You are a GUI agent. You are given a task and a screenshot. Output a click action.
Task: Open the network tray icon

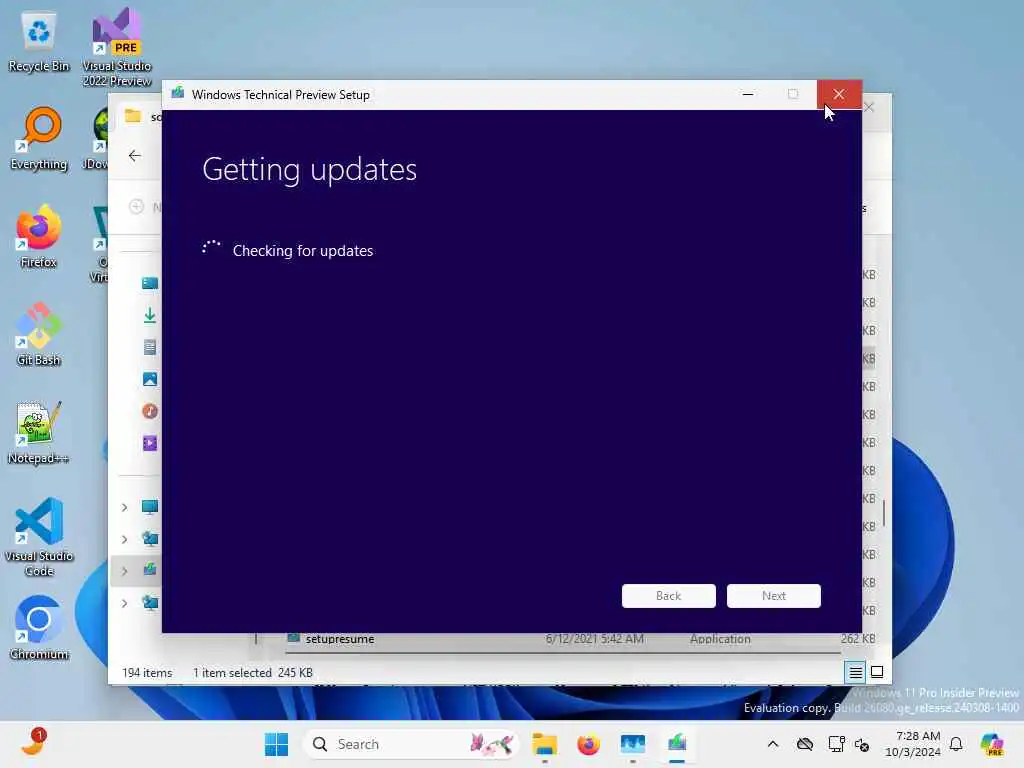(836, 744)
